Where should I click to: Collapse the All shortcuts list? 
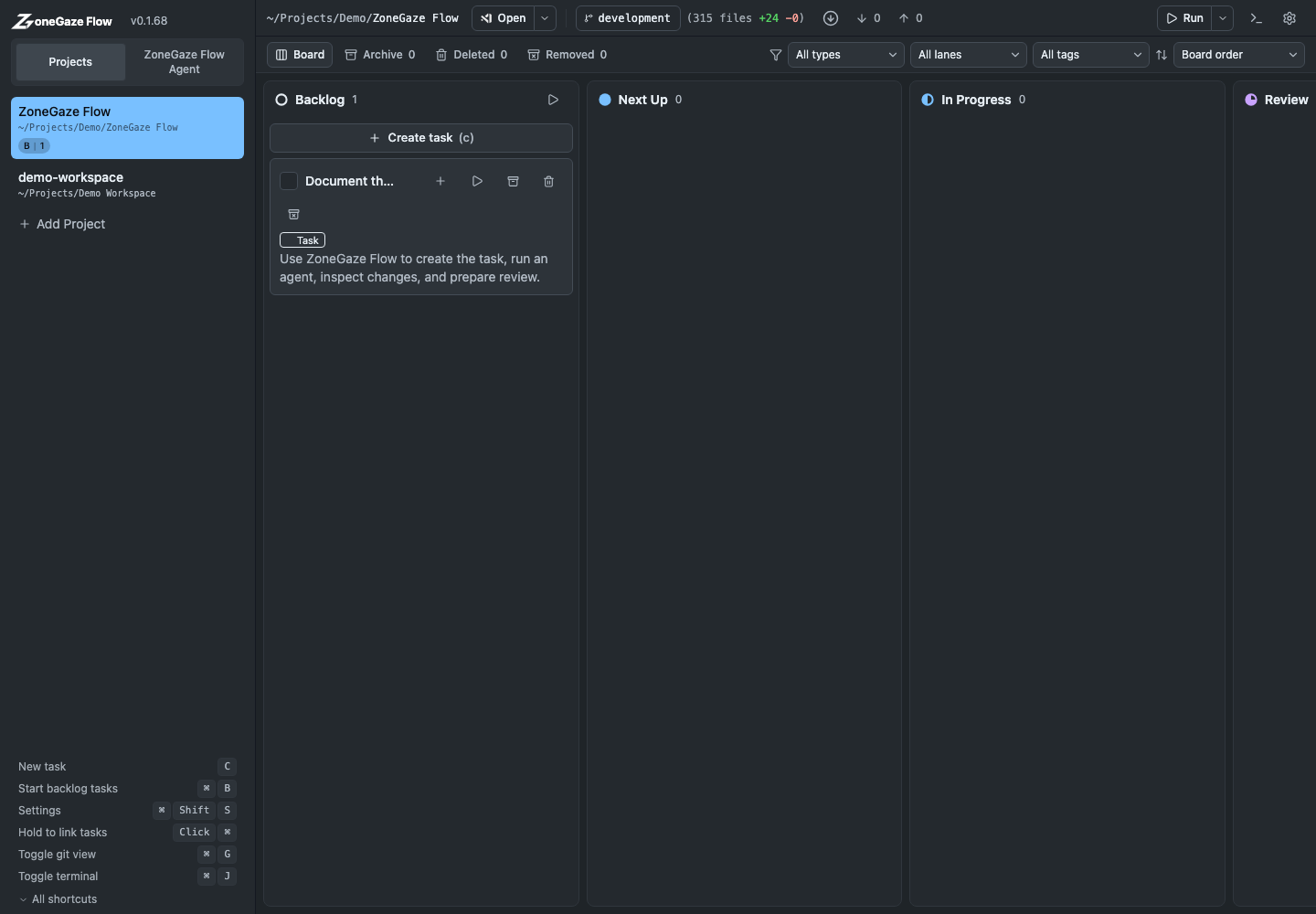point(58,899)
